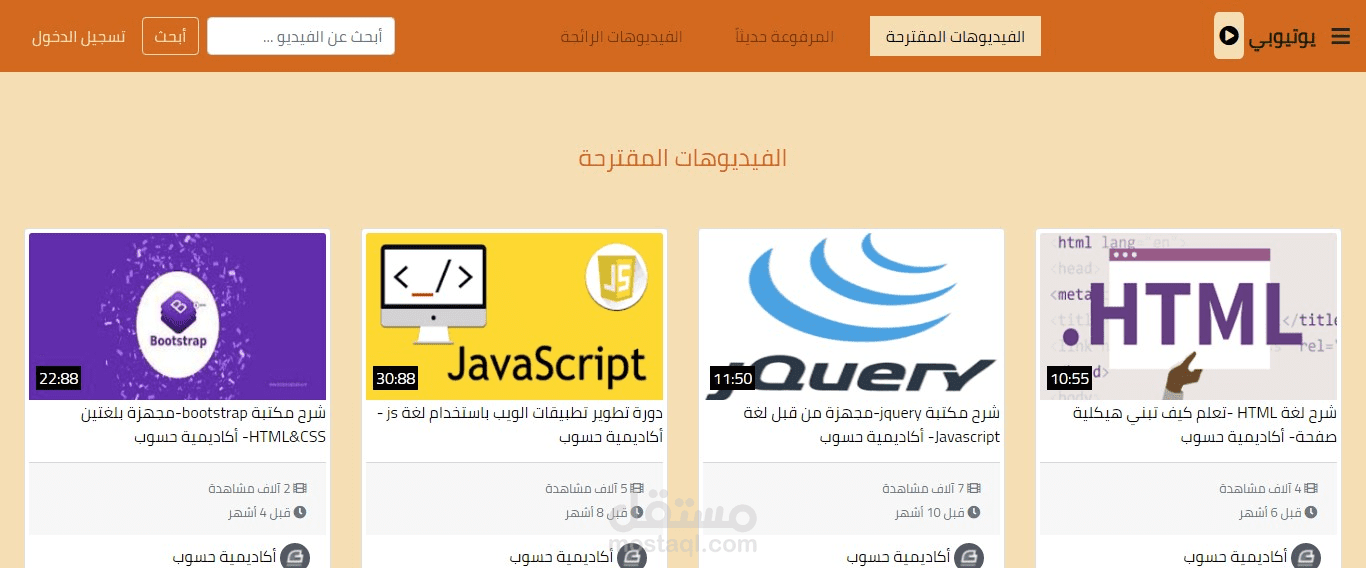This screenshot has width=1366, height=568.
Task: Open أكاديمية حسوب channel on HTML card
Action: pos(1235,557)
